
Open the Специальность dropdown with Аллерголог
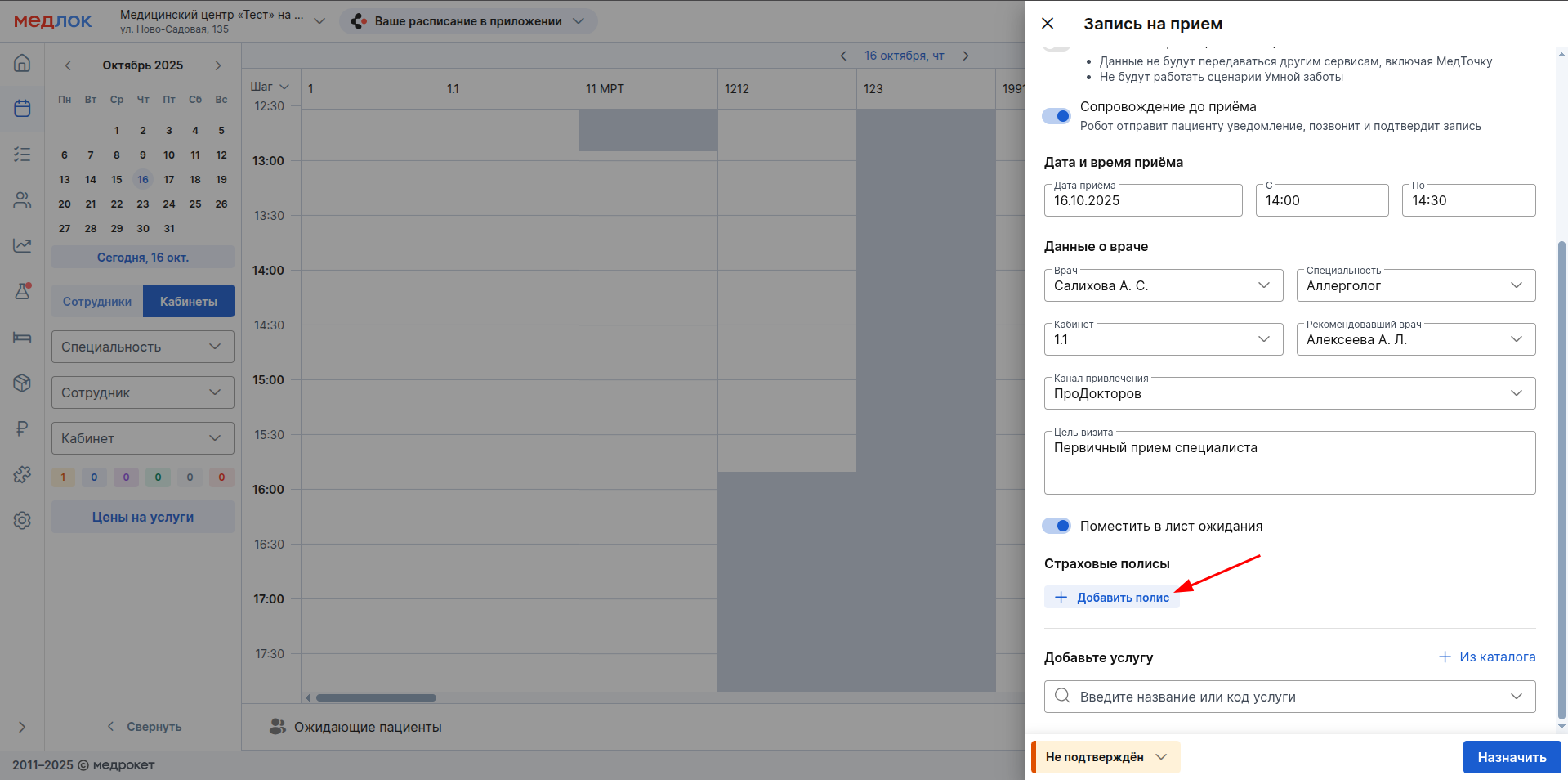click(1415, 285)
